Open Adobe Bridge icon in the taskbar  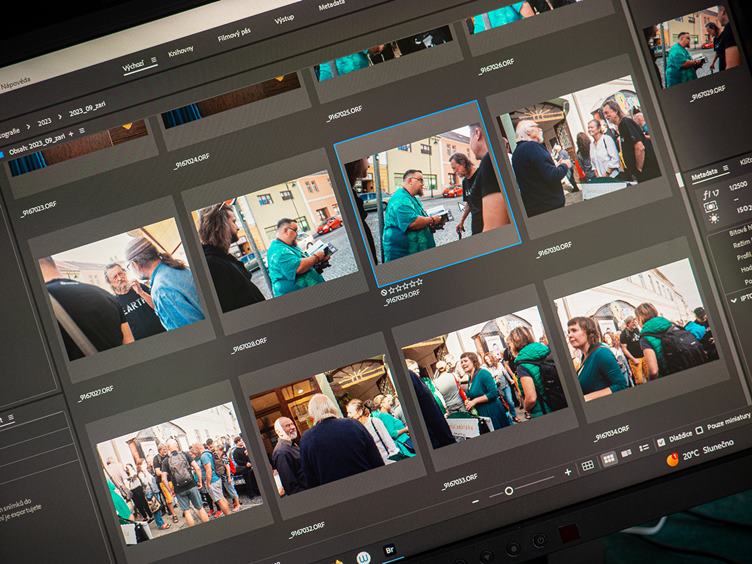point(389,551)
